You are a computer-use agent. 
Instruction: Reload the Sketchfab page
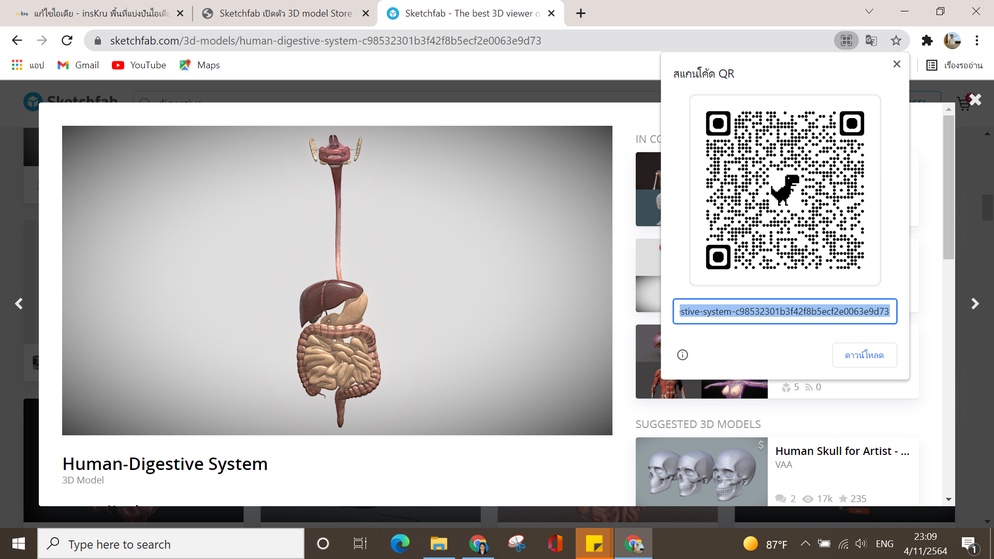[x=67, y=41]
